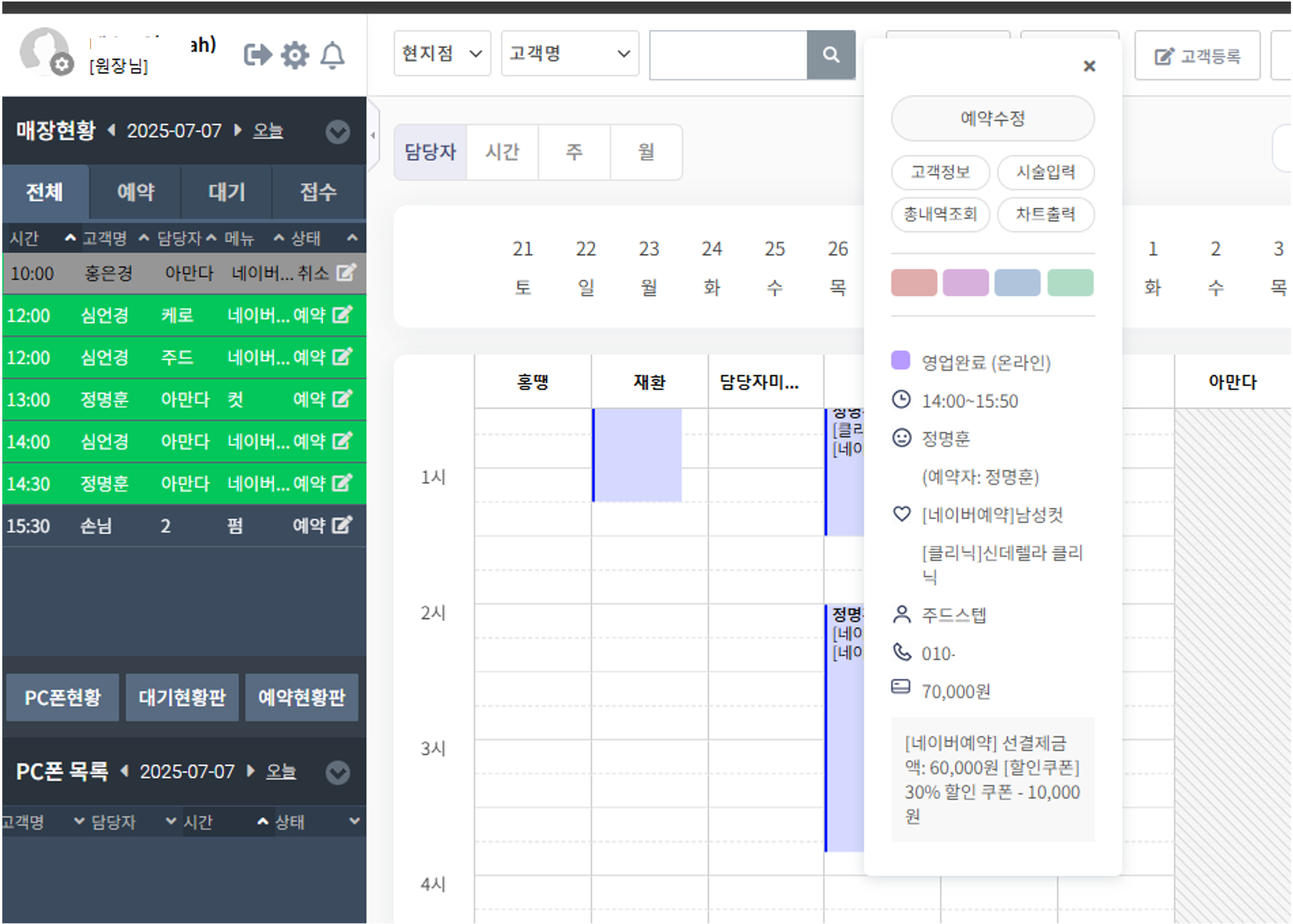This screenshot has height=924, width=1293.
Task: Click the 아만다 staff column header
Action: [1232, 382]
